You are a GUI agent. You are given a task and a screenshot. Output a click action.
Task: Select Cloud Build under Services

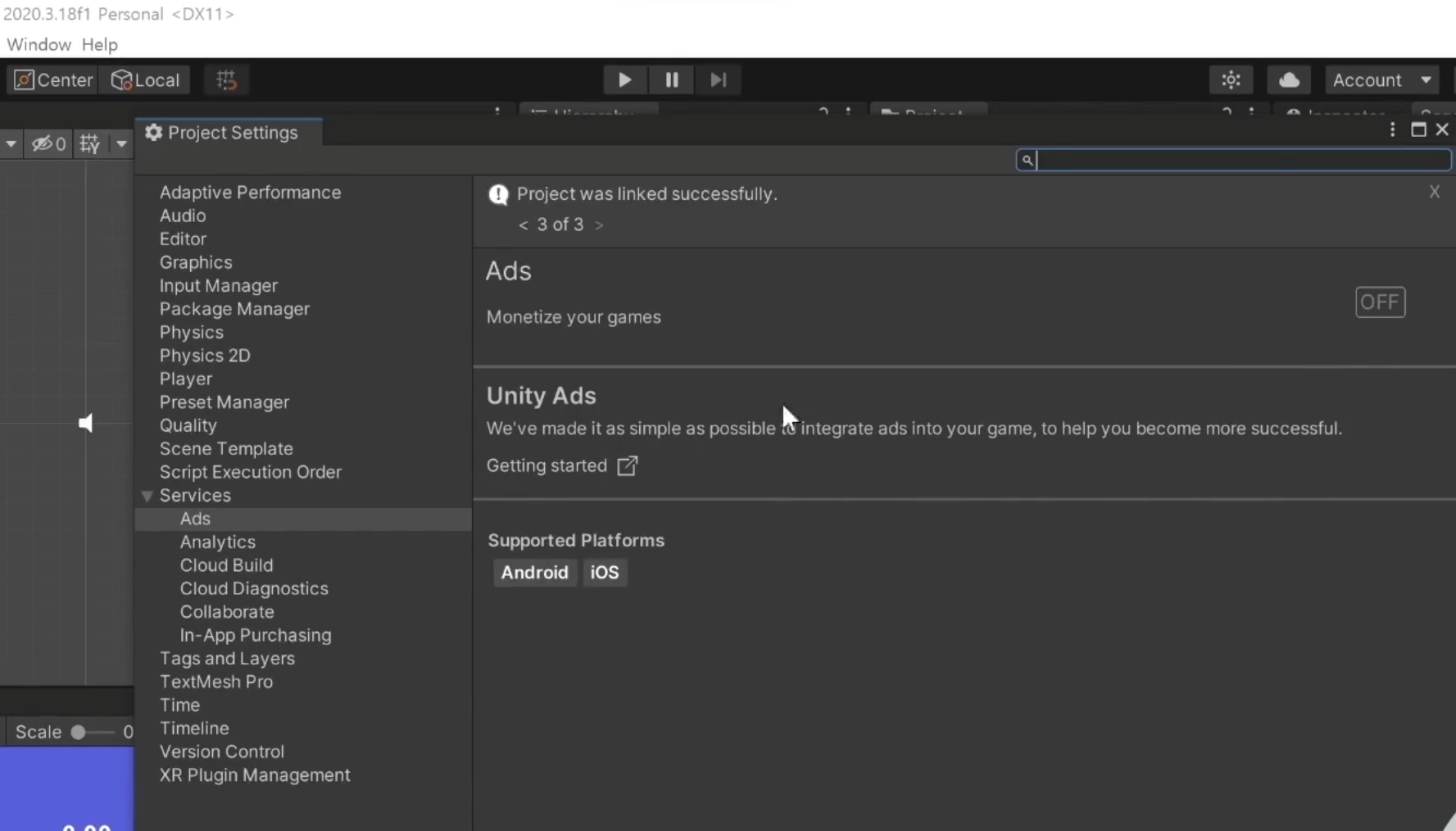coord(226,565)
